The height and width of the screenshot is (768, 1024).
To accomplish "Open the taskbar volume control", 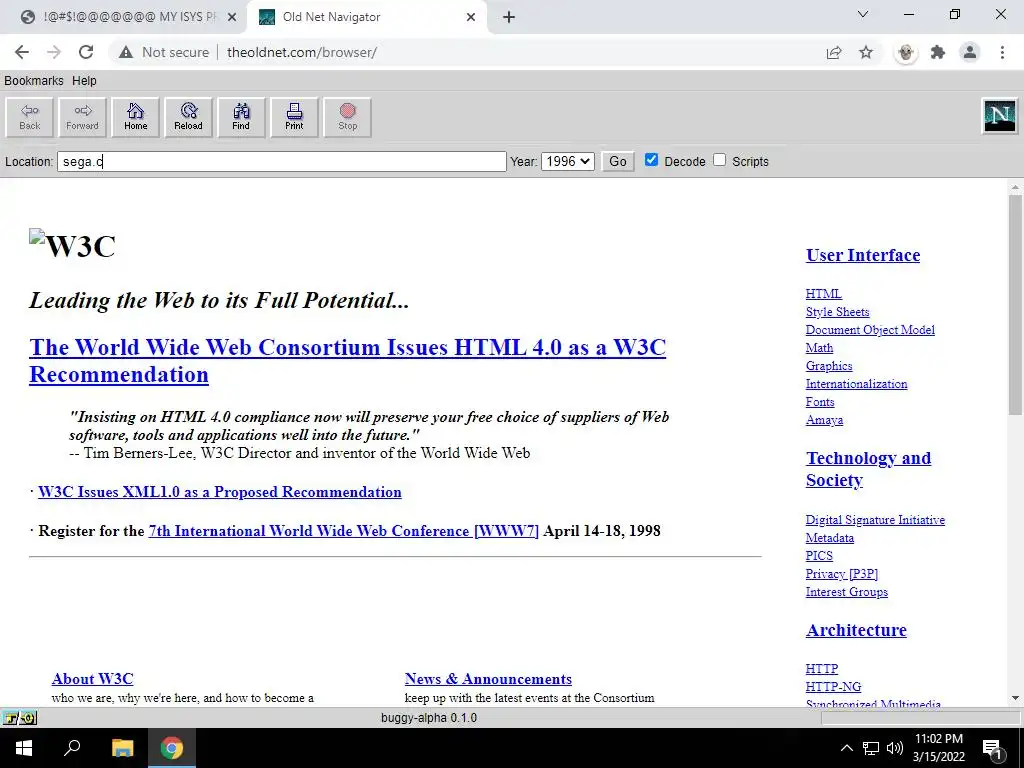I will 895,748.
